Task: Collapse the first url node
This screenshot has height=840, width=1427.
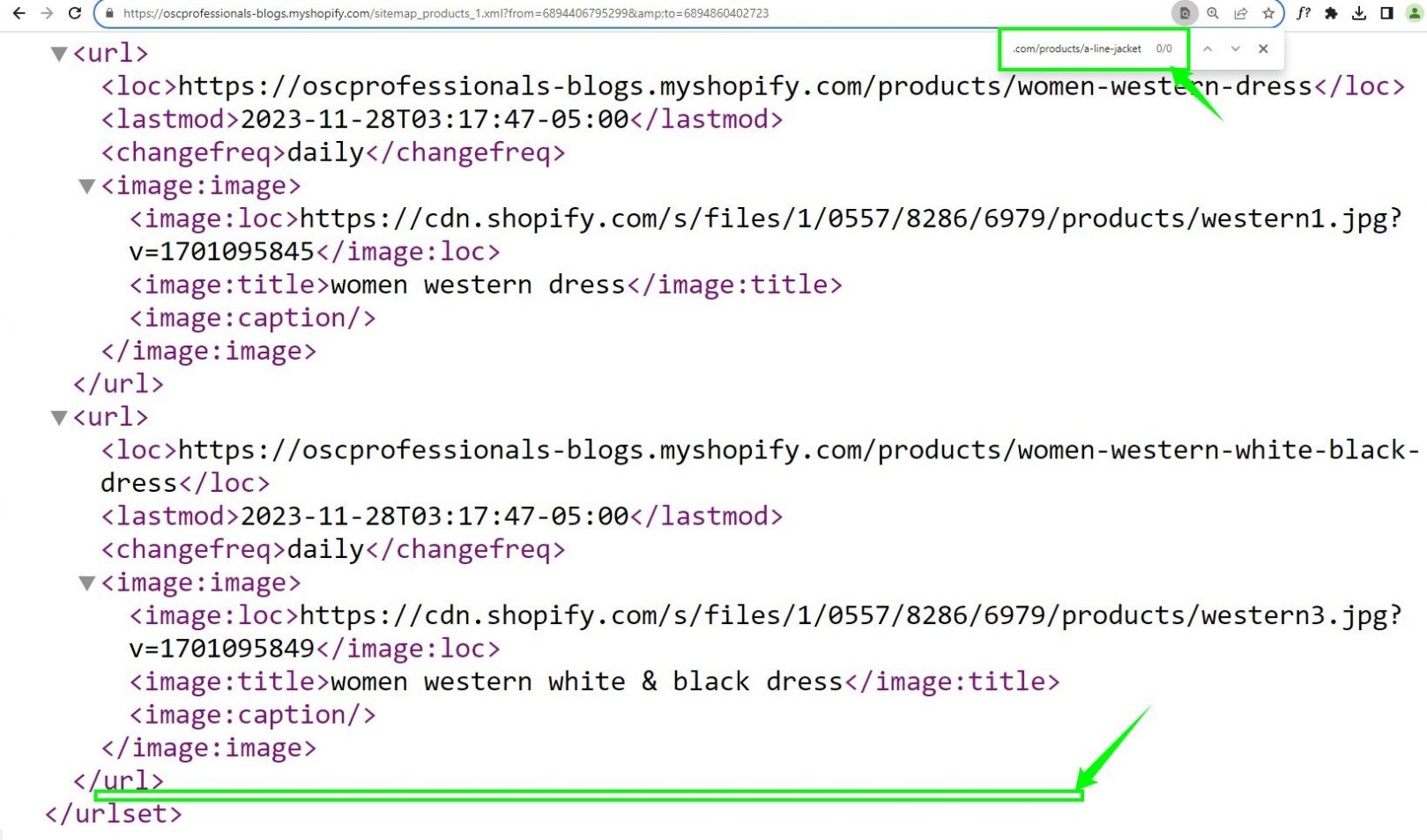Action: pyautogui.click(x=59, y=54)
